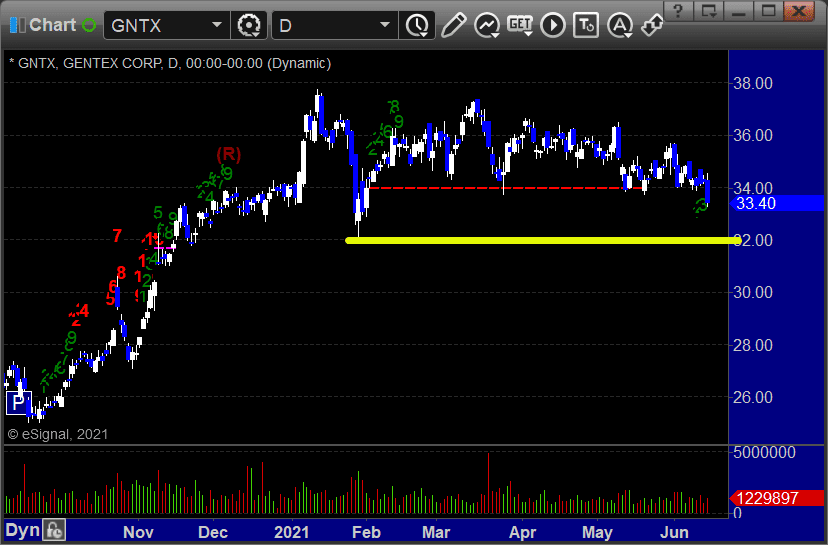The image size is (828, 545).
Task: Click the 38.00 price axis label
Action: click(x=752, y=83)
